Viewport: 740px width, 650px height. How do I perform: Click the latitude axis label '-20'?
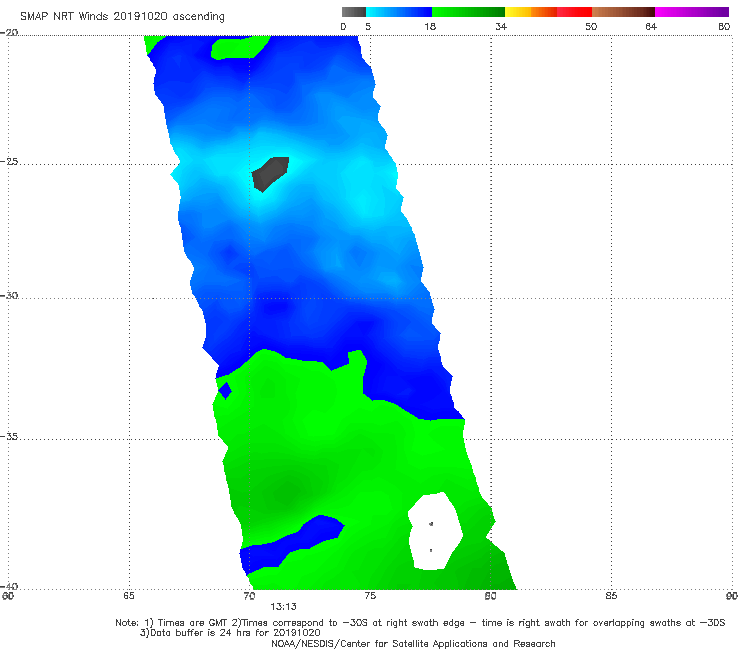point(9,33)
